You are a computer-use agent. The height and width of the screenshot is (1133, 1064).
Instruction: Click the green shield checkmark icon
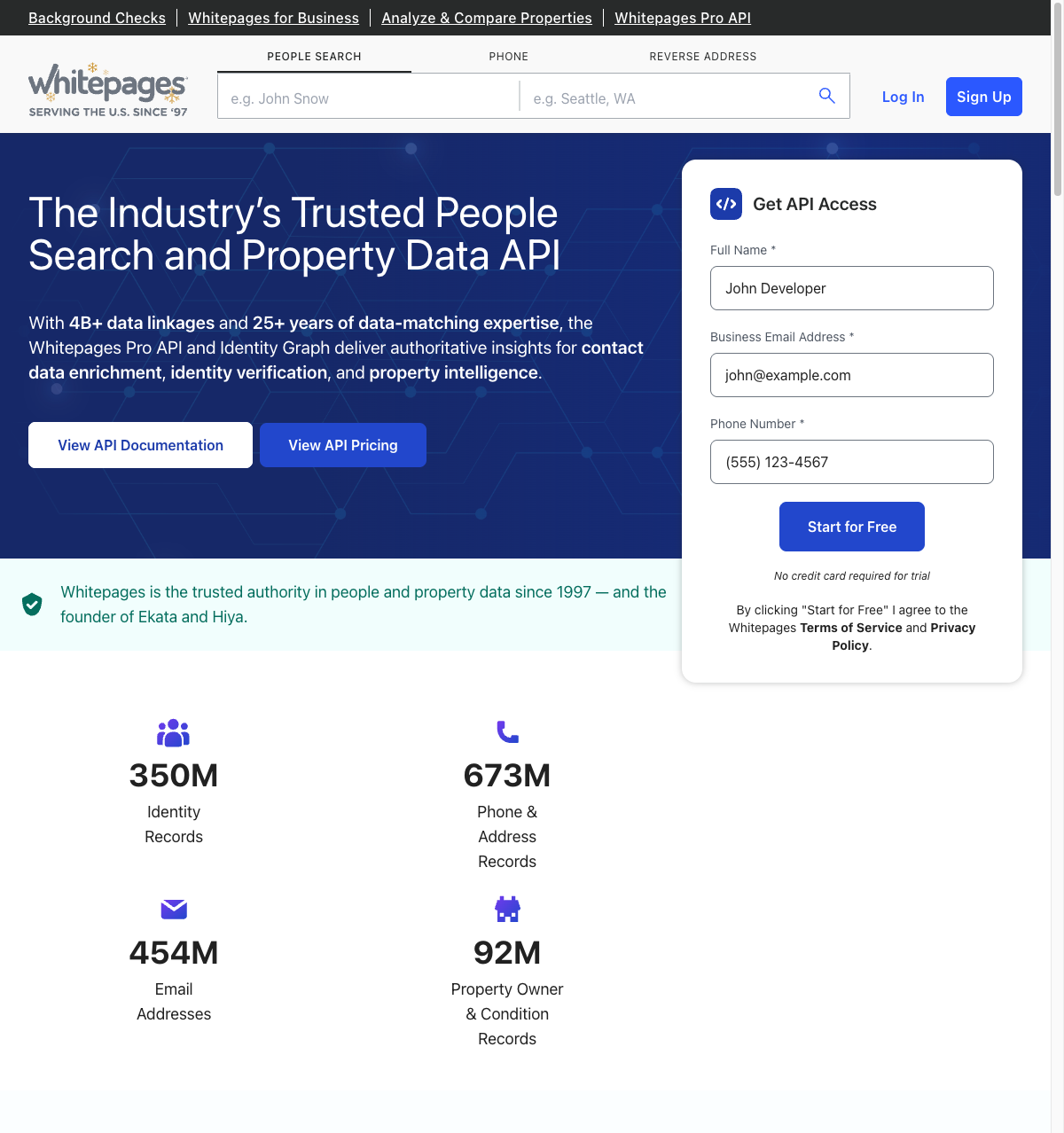click(32, 605)
